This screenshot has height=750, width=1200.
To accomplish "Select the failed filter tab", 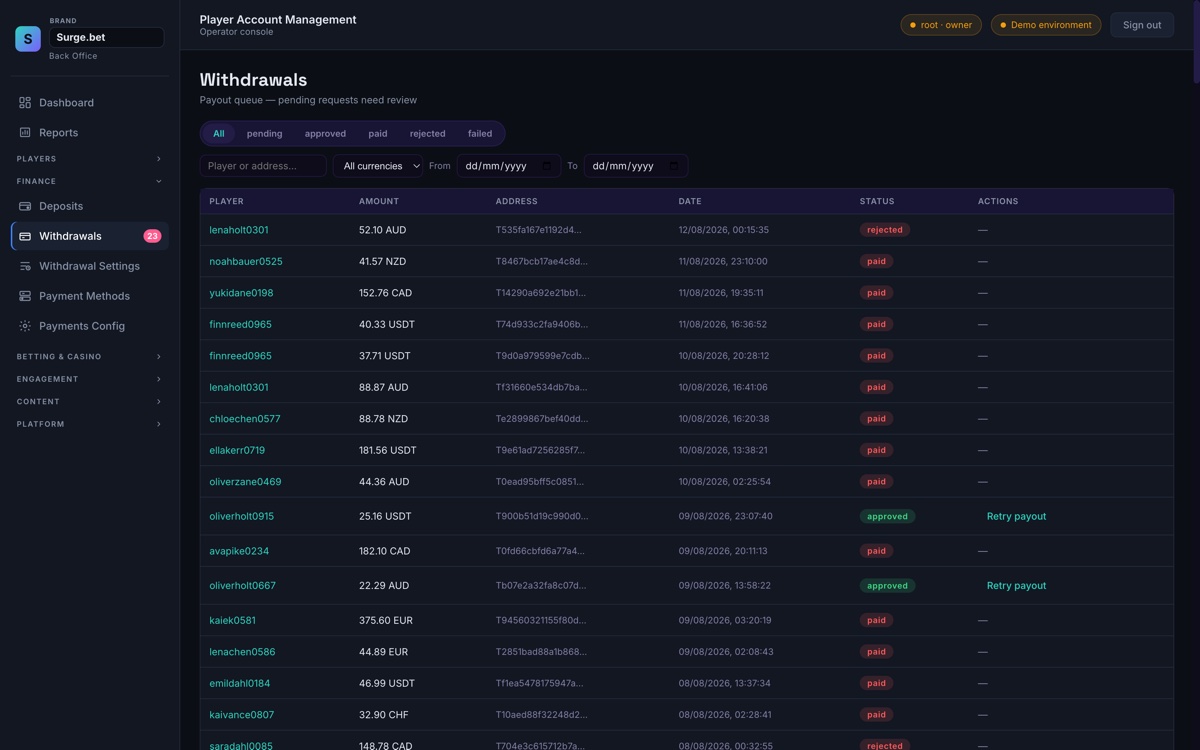I will (x=480, y=133).
